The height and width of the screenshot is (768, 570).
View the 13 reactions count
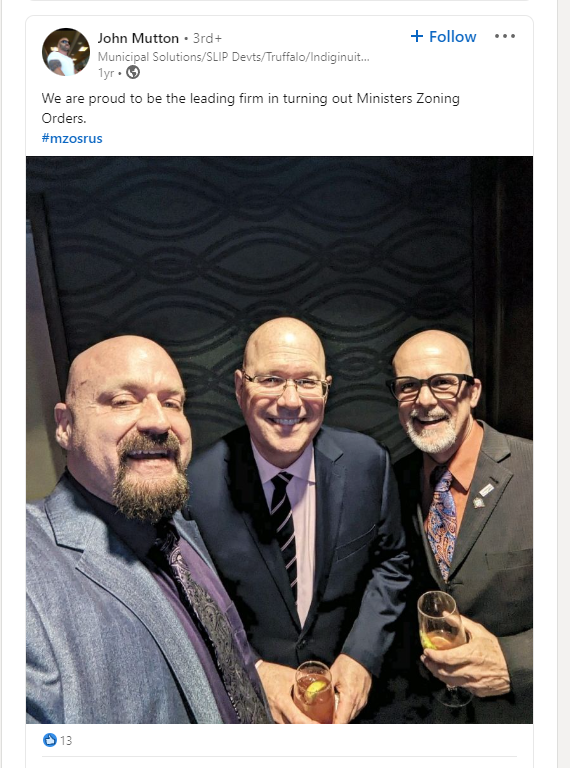point(66,740)
